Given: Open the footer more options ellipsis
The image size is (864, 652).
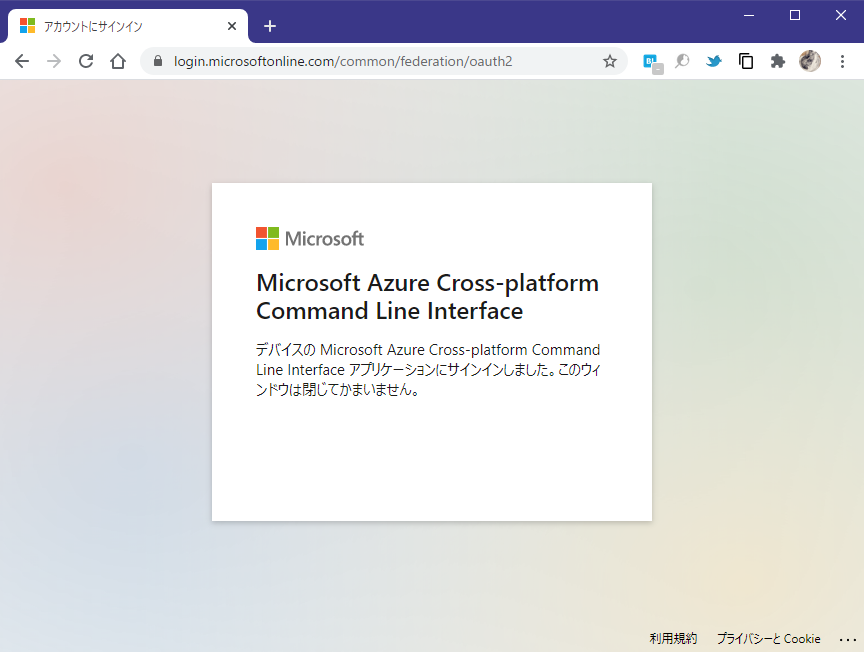Looking at the screenshot, I should [x=847, y=639].
